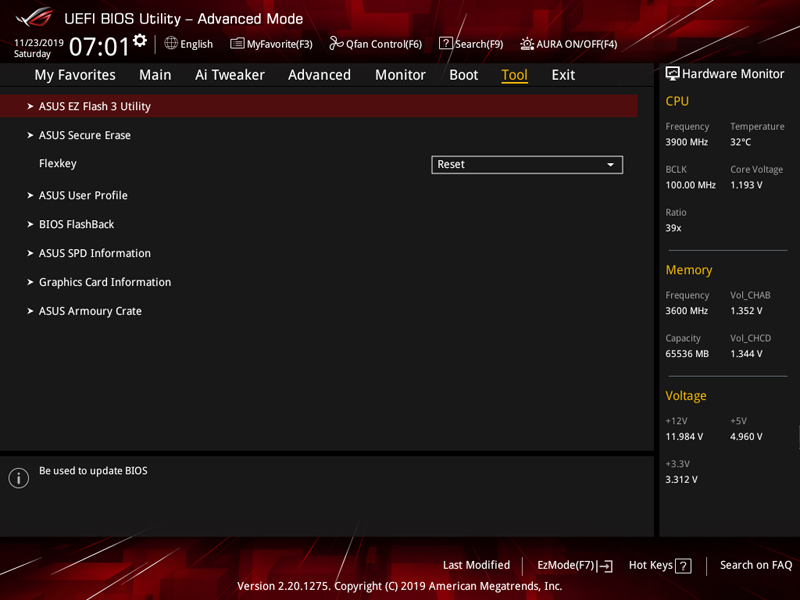Switch to the Monitor tab
This screenshot has height=600, width=800.
(400, 75)
